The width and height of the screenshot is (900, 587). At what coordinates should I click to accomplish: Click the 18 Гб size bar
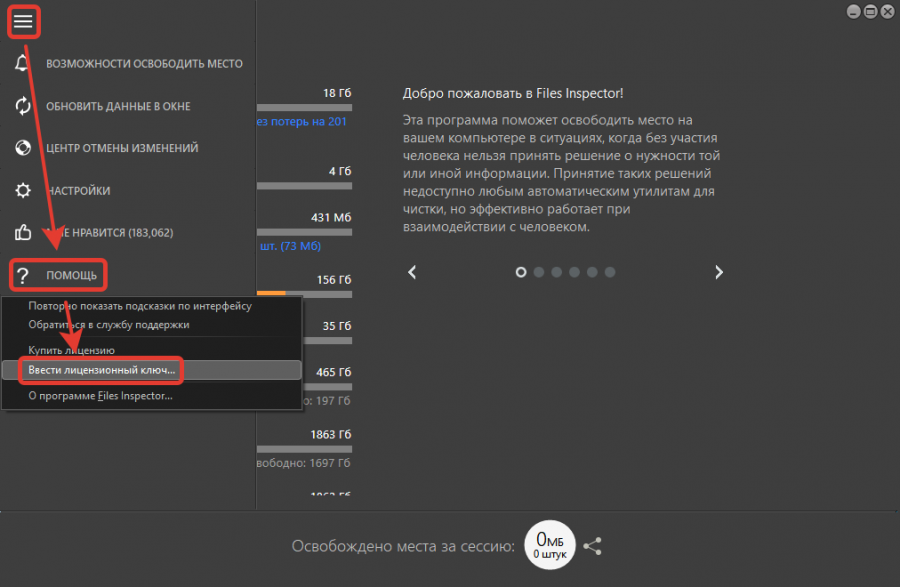click(x=304, y=108)
